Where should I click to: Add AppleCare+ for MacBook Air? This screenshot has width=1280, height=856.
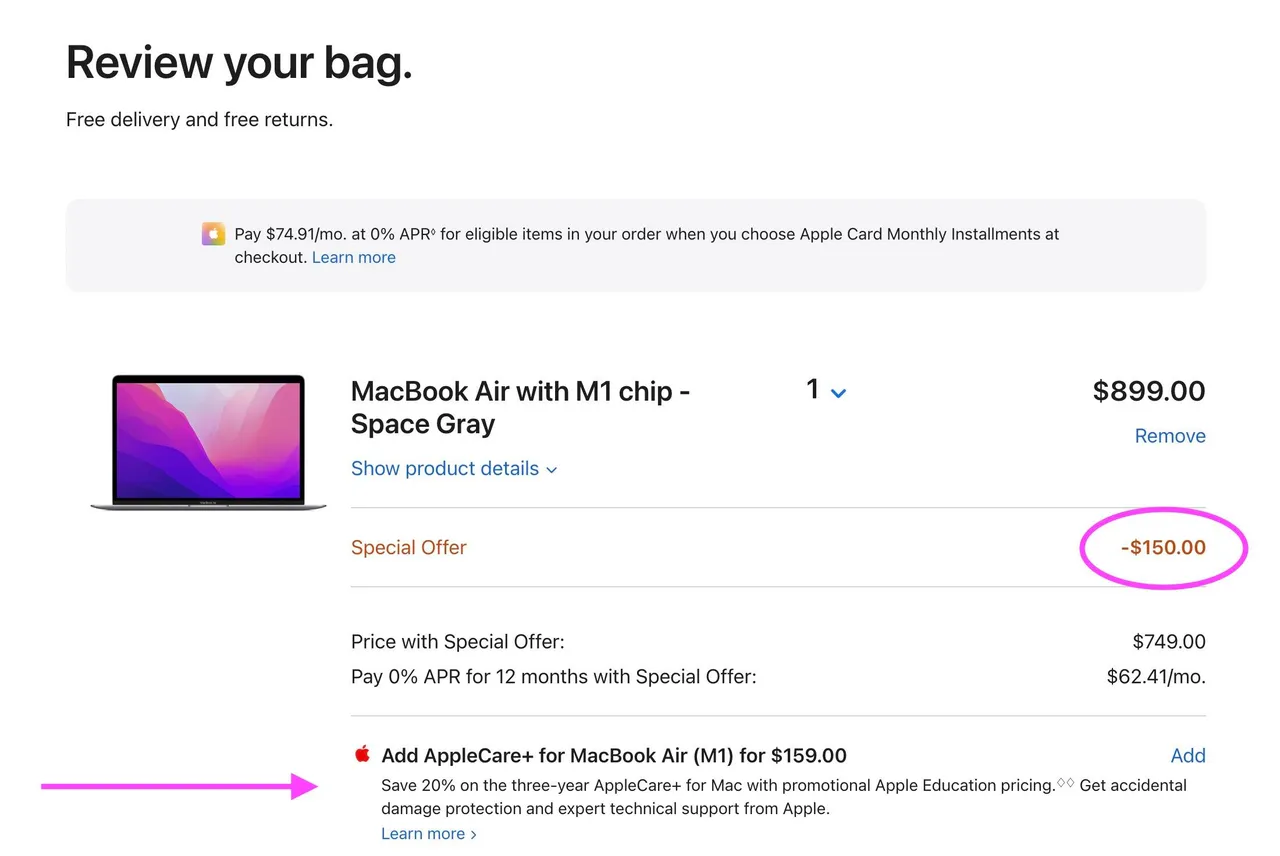(x=1188, y=755)
